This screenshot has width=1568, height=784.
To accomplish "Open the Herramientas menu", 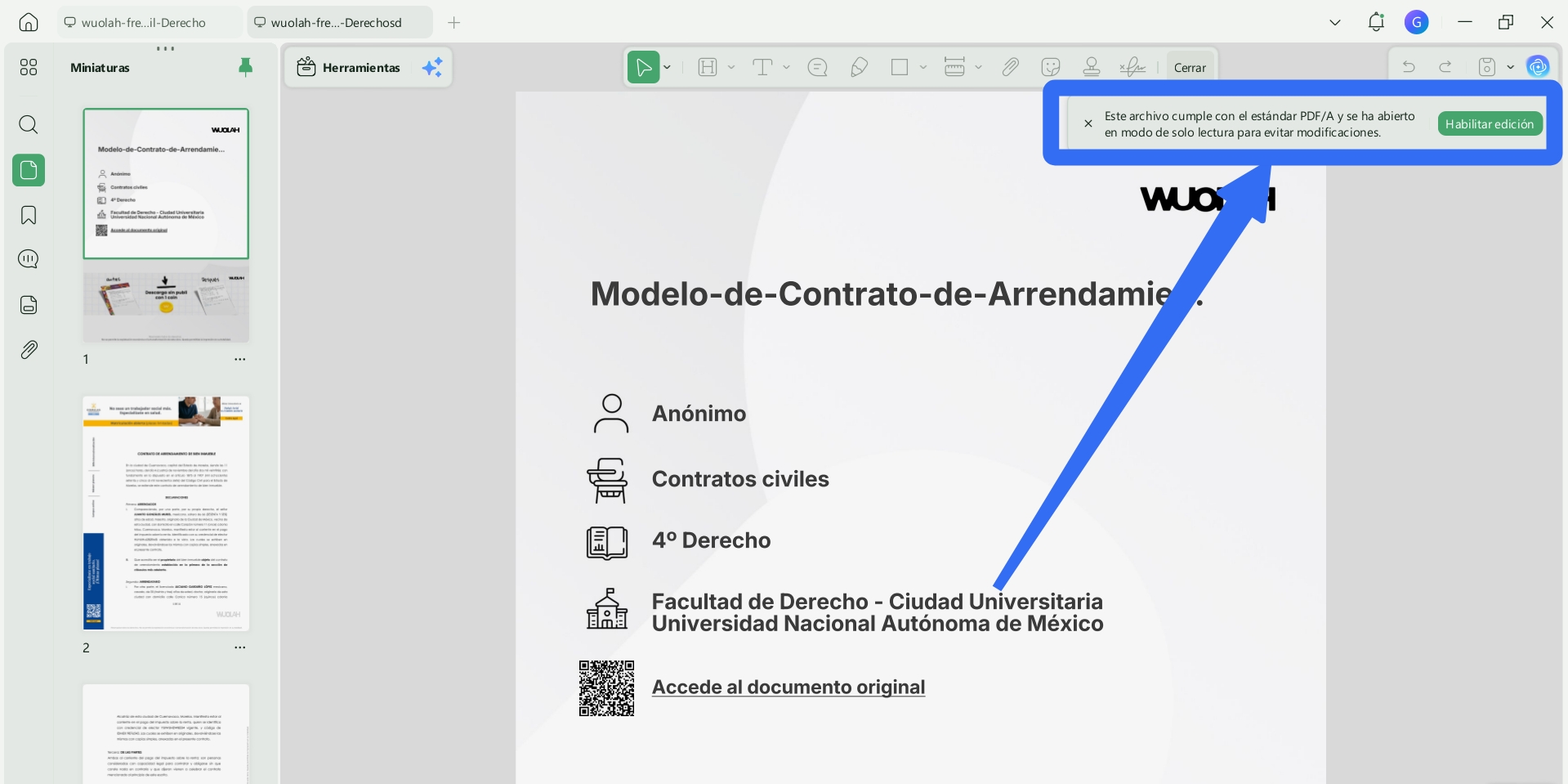I will point(349,67).
